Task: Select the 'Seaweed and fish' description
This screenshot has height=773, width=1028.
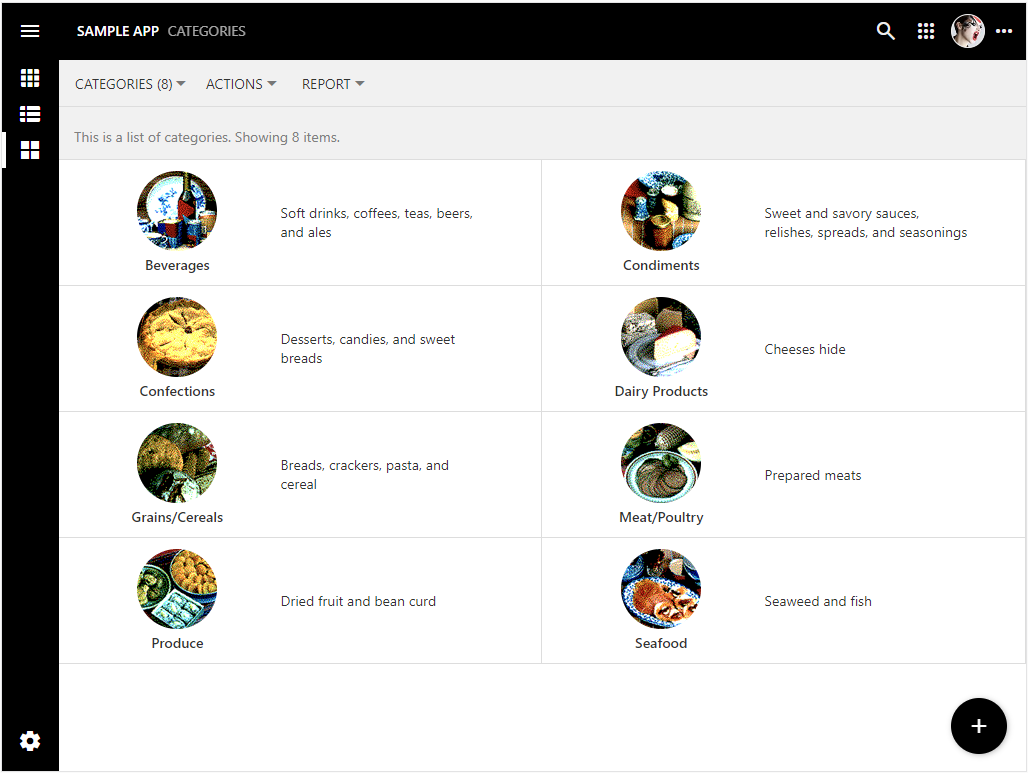Action: (818, 601)
